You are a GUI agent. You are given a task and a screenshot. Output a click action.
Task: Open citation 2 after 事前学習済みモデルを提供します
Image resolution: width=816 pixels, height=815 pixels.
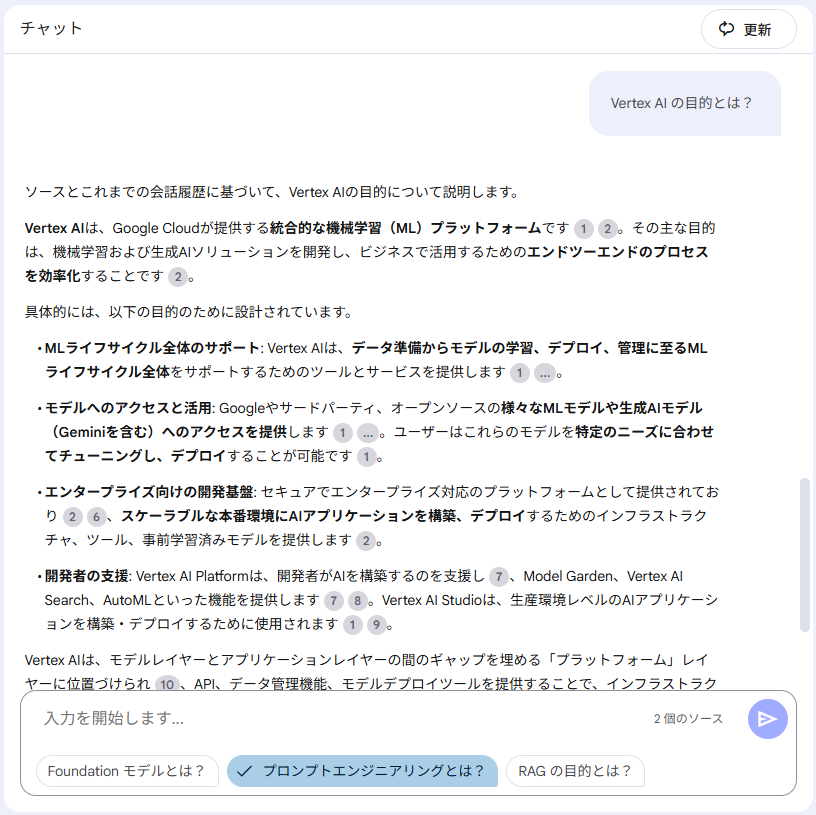click(x=366, y=541)
